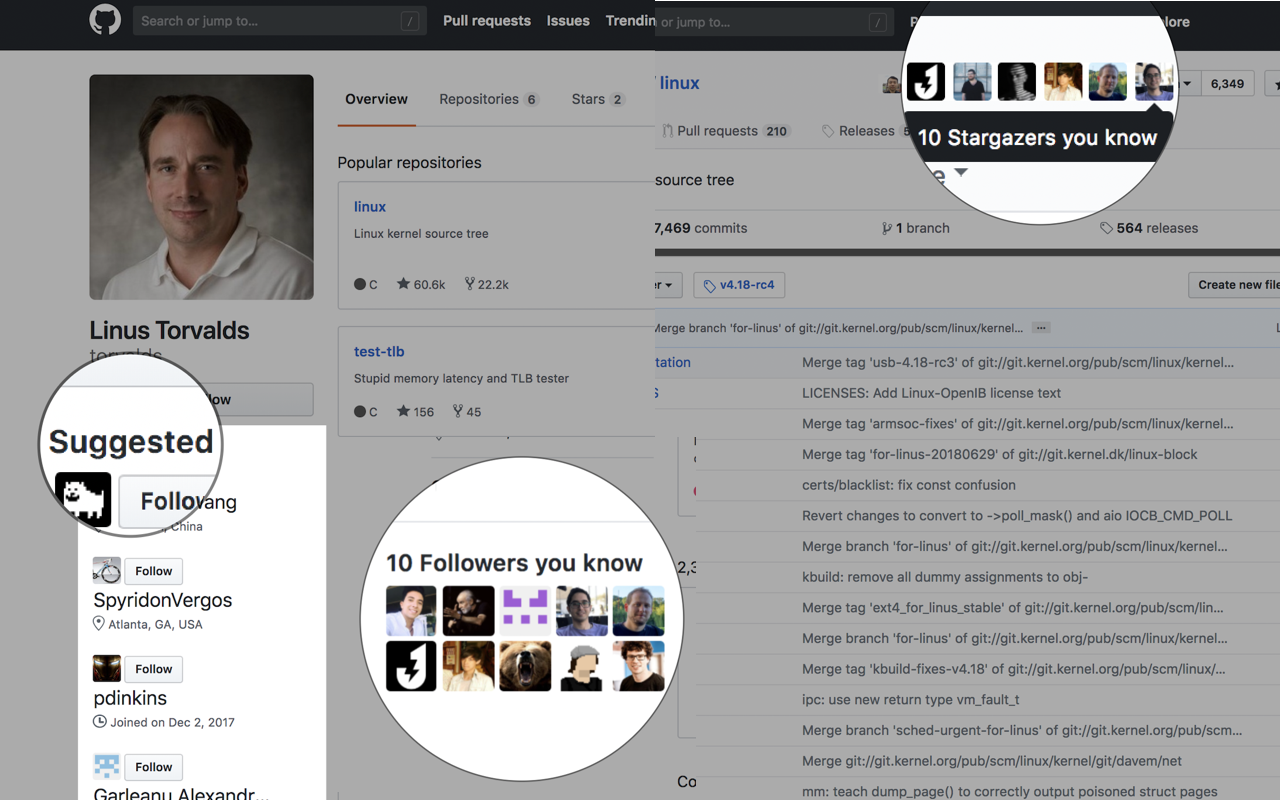Click the Create new file button
The height and width of the screenshot is (800, 1280).
1236,285
